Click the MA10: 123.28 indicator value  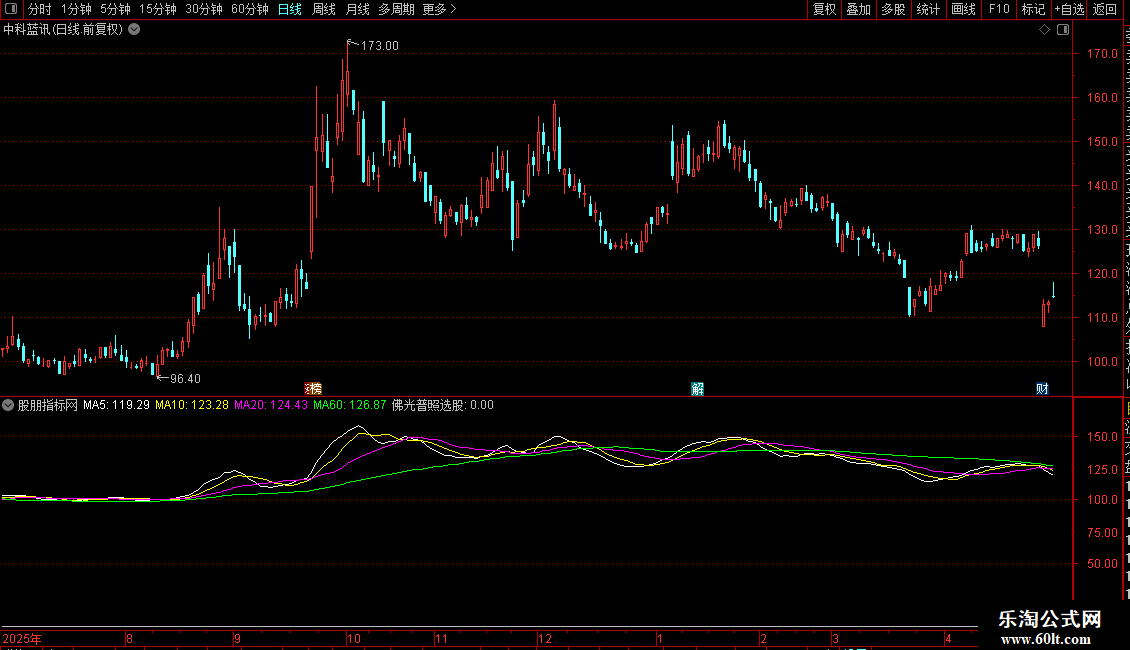[x=192, y=405]
